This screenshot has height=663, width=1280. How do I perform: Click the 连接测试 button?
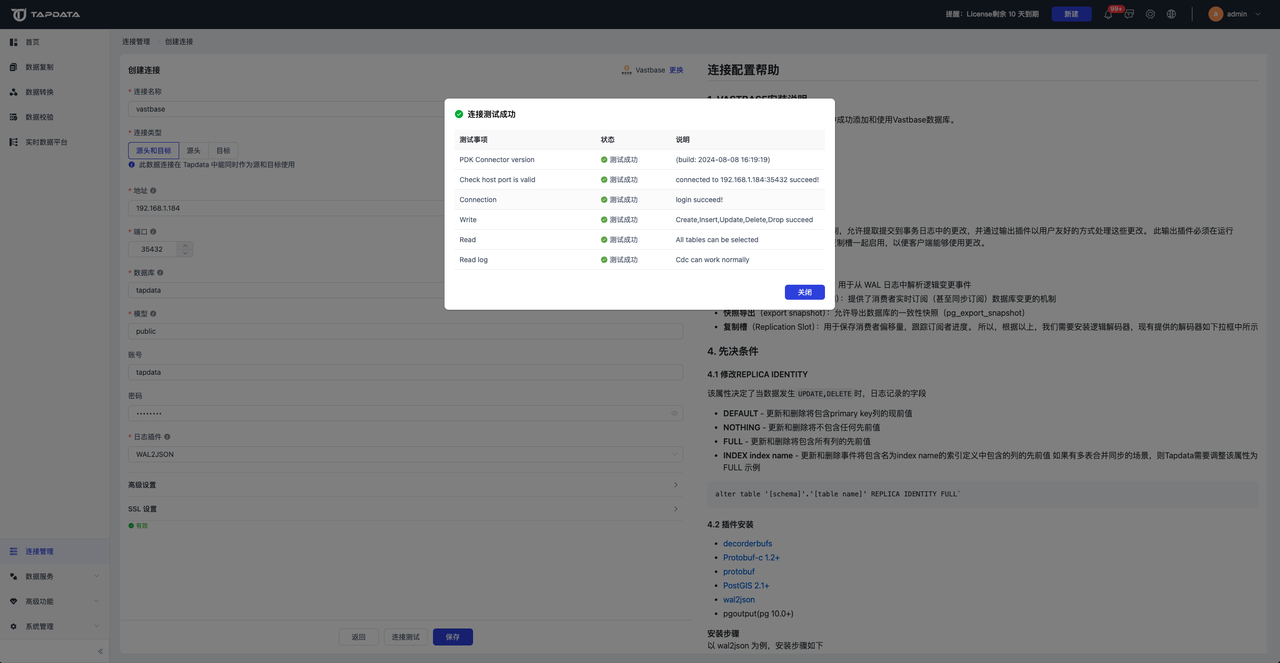click(406, 637)
